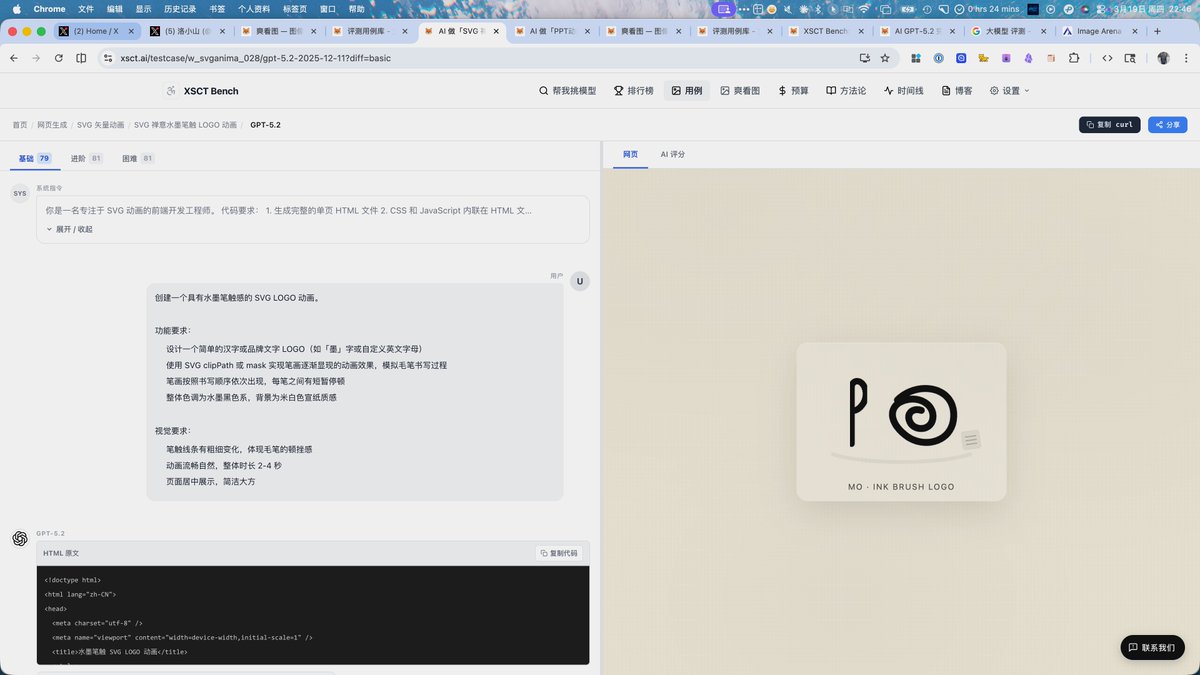Click the install app icon in address bar
Image resolution: width=1200 pixels, height=675 pixels.
pyautogui.click(x=865, y=58)
